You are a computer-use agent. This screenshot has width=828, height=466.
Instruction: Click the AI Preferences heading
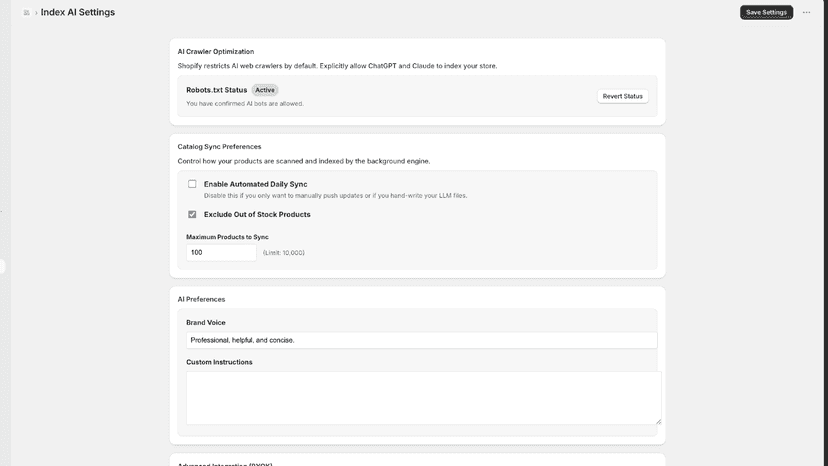201,300
